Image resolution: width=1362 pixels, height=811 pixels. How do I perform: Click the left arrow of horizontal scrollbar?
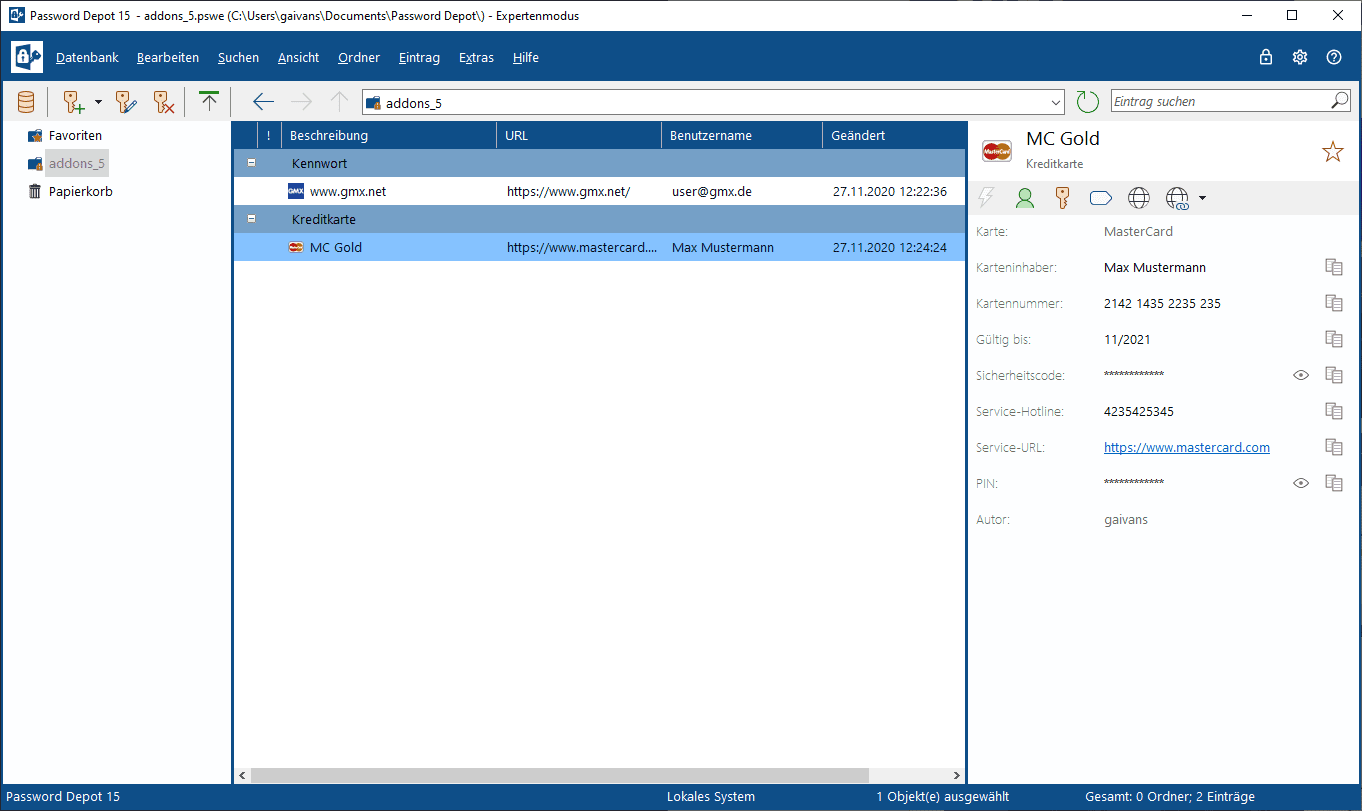(x=242, y=775)
